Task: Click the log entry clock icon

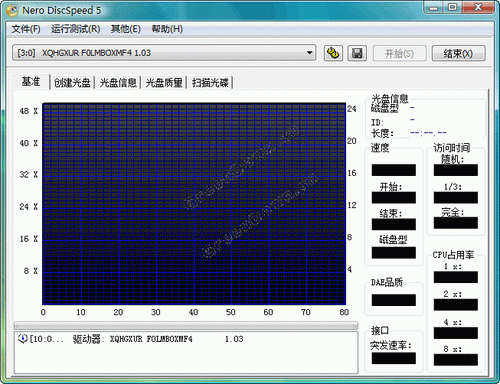Action: [22, 339]
